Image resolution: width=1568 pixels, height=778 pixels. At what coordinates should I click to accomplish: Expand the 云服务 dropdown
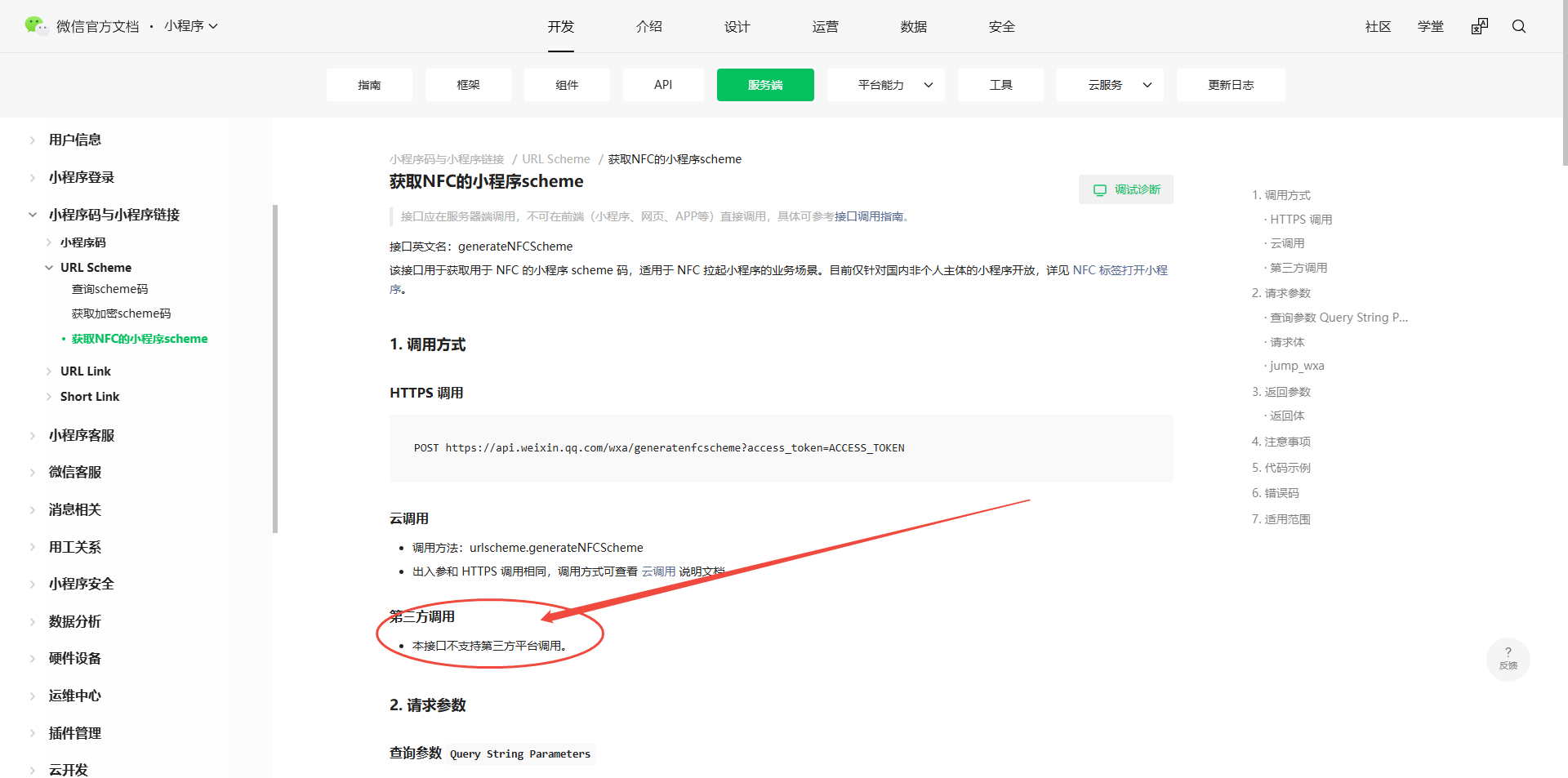click(x=1111, y=85)
